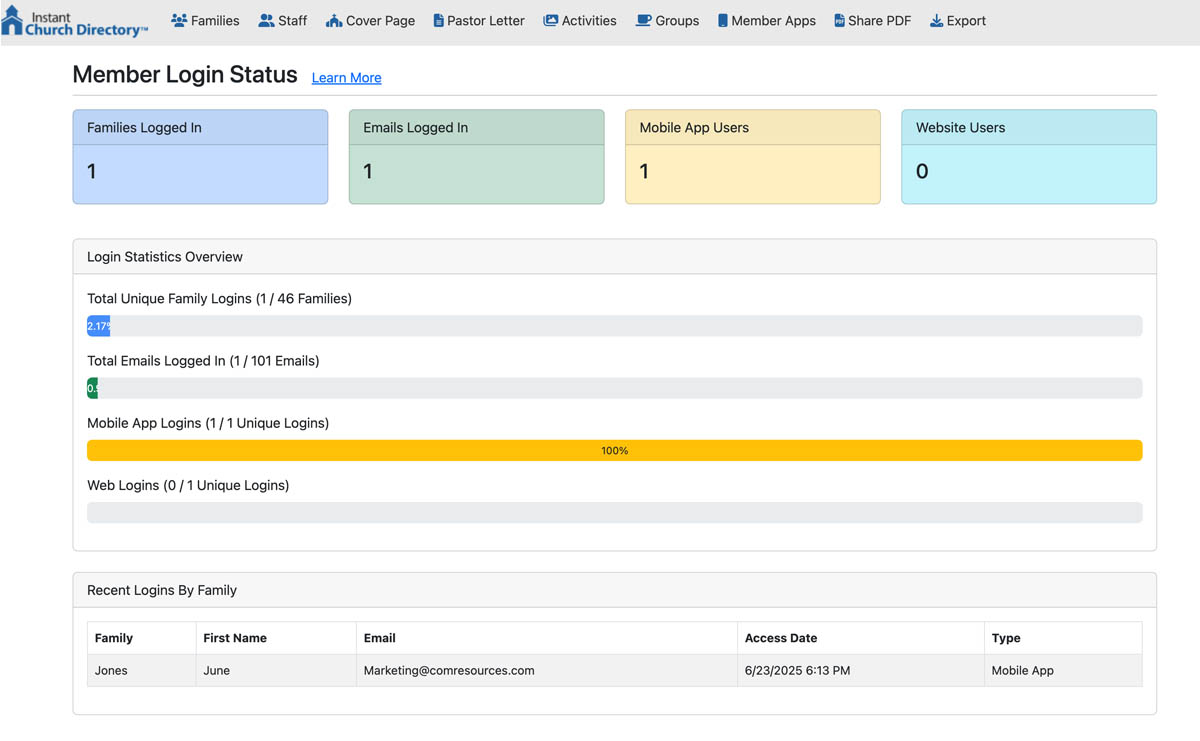This screenshot has width=1200, height=741.
Task: Open the Learn More link
Action: coord(346,77)
